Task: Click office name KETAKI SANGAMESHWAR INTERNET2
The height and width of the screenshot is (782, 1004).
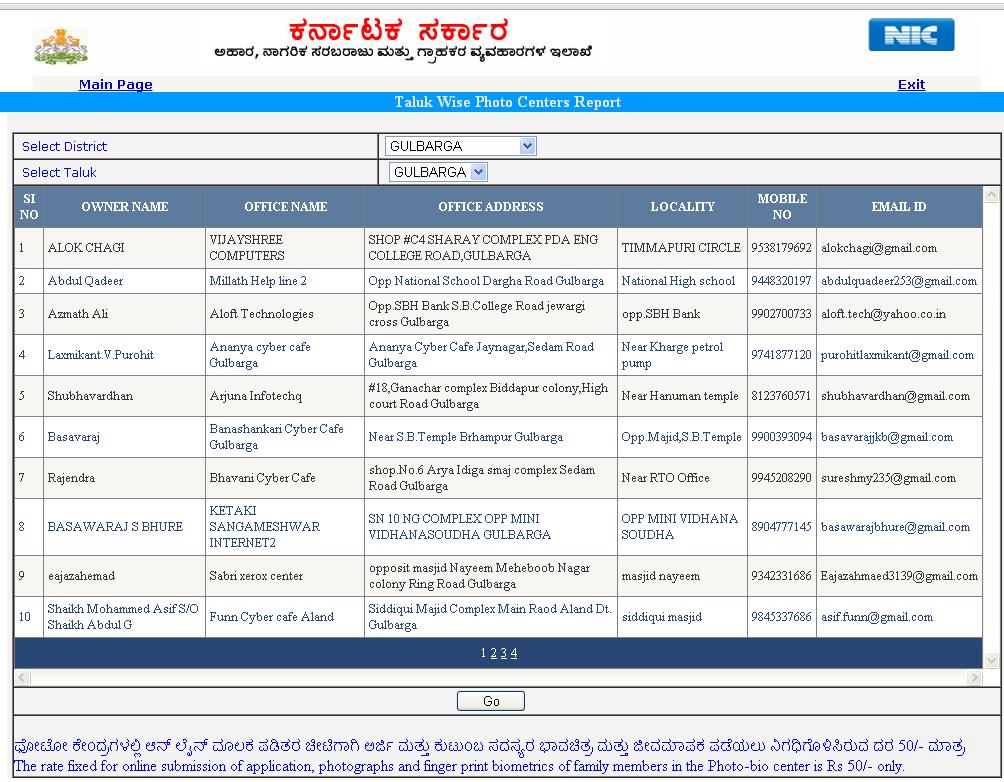Action: [x=264, y=526]
